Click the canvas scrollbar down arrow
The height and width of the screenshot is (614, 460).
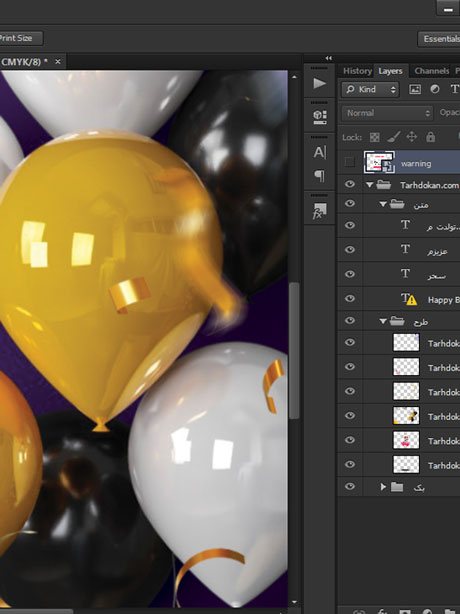pos(294,602)
